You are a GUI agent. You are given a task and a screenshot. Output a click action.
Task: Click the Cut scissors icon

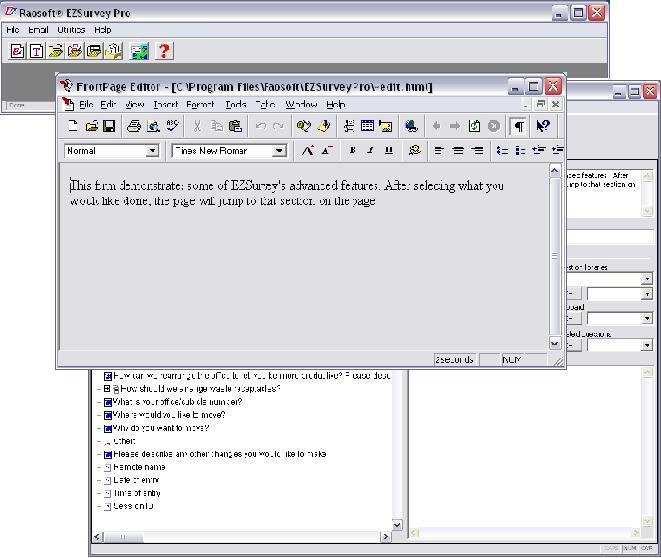pos(197,126)
